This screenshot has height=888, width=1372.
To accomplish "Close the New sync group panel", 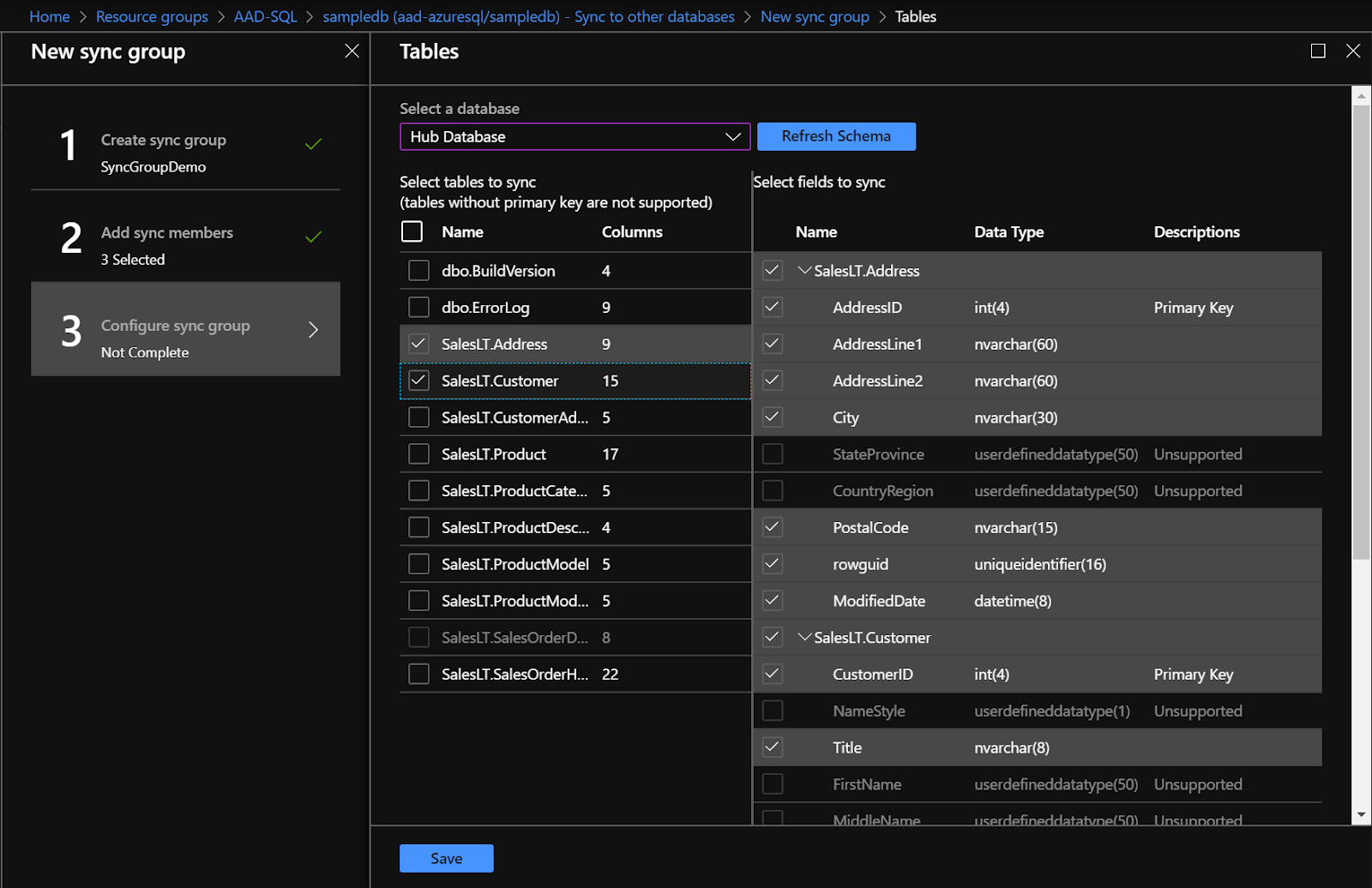I will pos(352,51).
